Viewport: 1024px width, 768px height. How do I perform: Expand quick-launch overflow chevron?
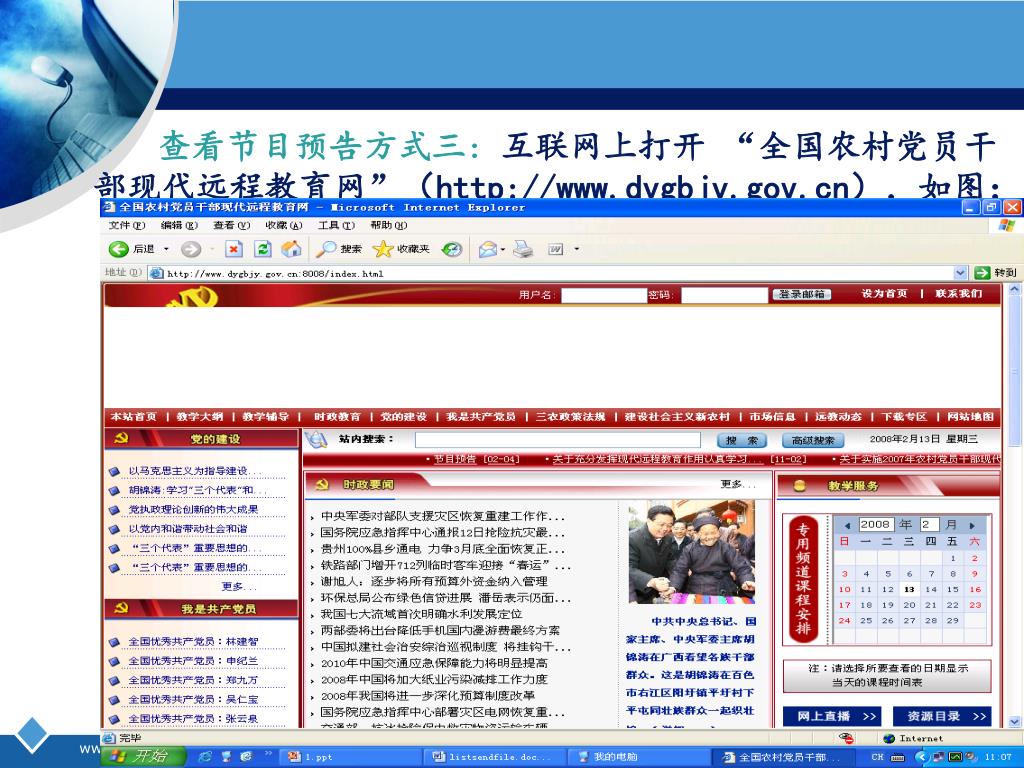pyautogui.click(x=268, y=754)
